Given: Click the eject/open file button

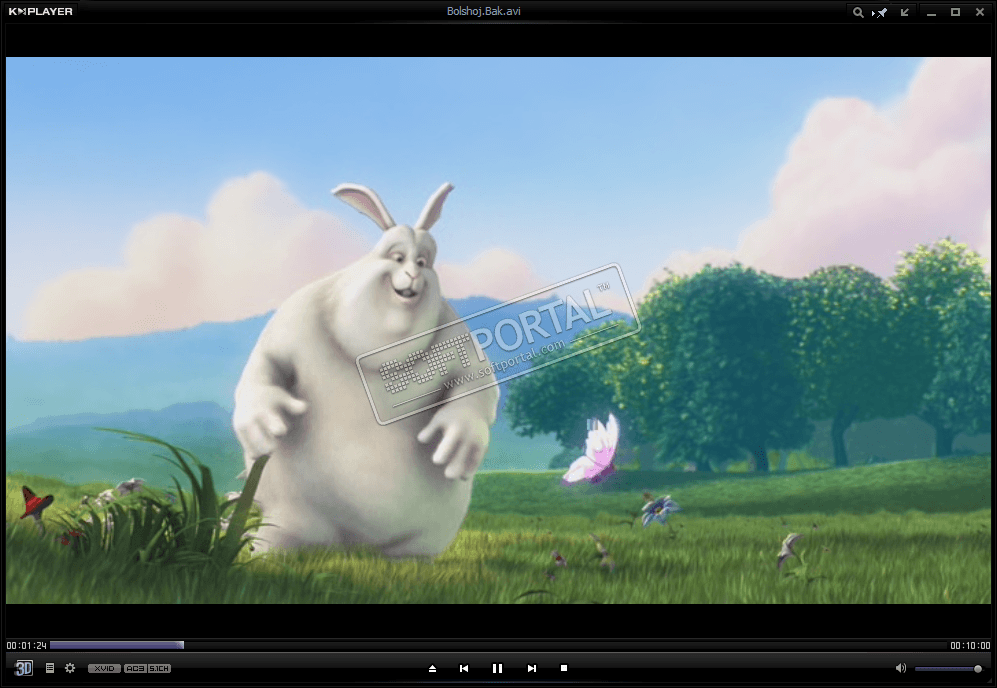Looking at the screenshot, I should (x=432, y=668).
